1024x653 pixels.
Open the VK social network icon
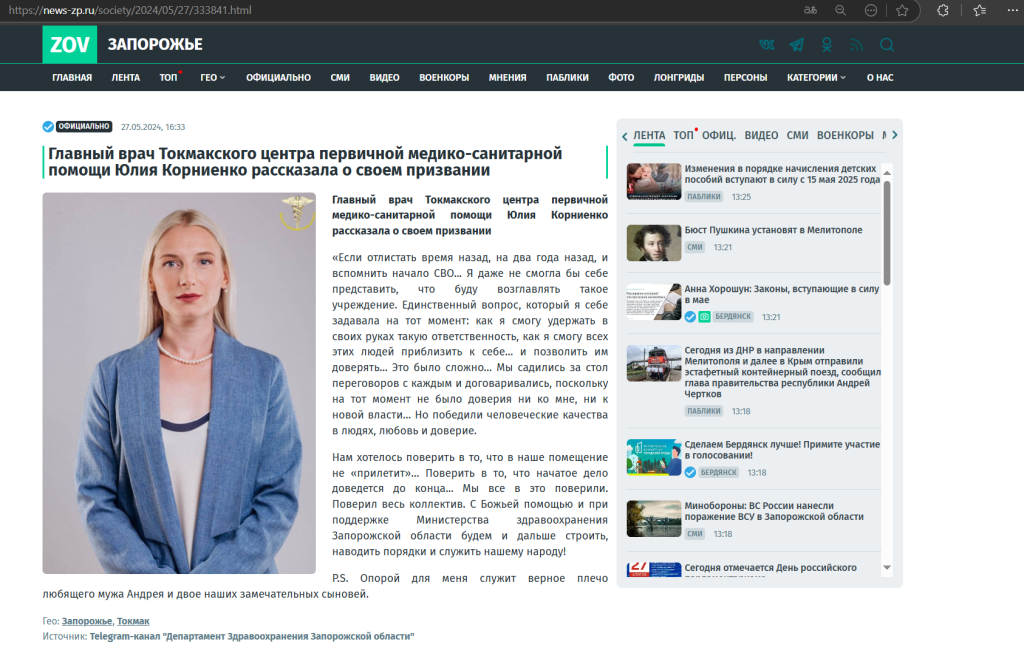766,44
